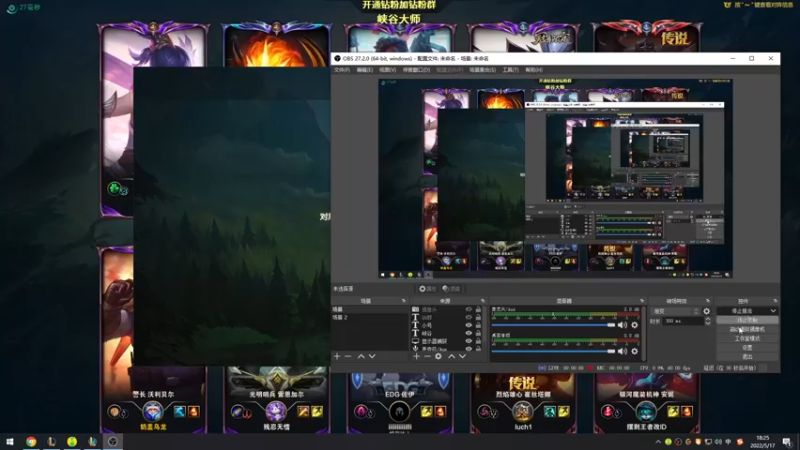
Task: Lock the 小号 text source
Action: [478, 325]
